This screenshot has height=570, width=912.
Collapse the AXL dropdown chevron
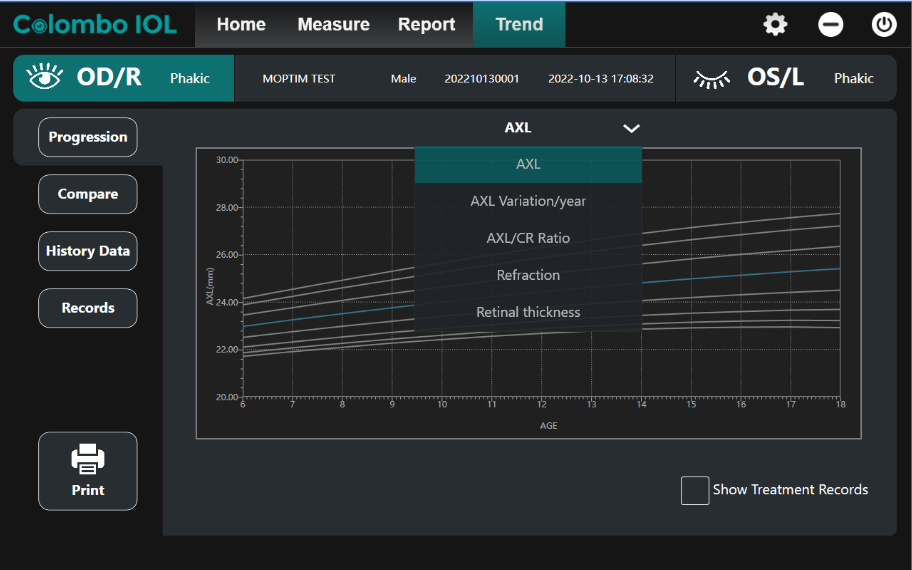click(631, 128)
